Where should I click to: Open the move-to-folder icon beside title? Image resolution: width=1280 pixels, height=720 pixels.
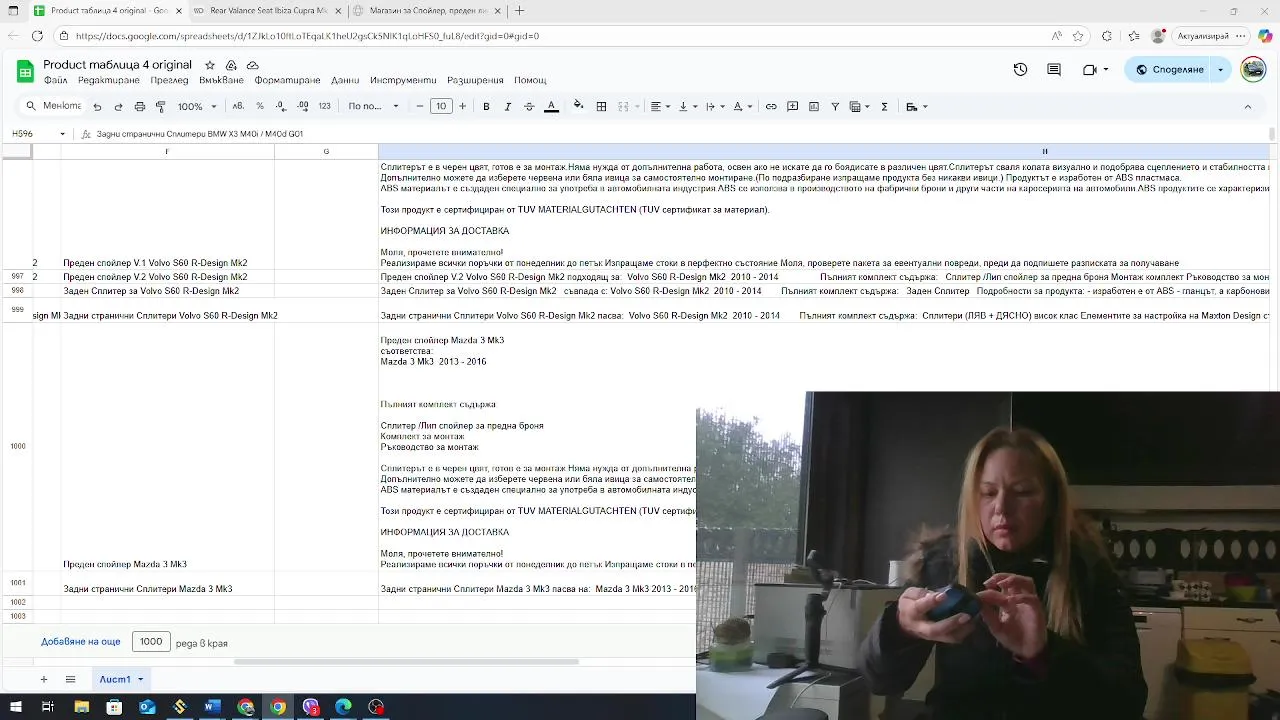[x=231, y=65]
